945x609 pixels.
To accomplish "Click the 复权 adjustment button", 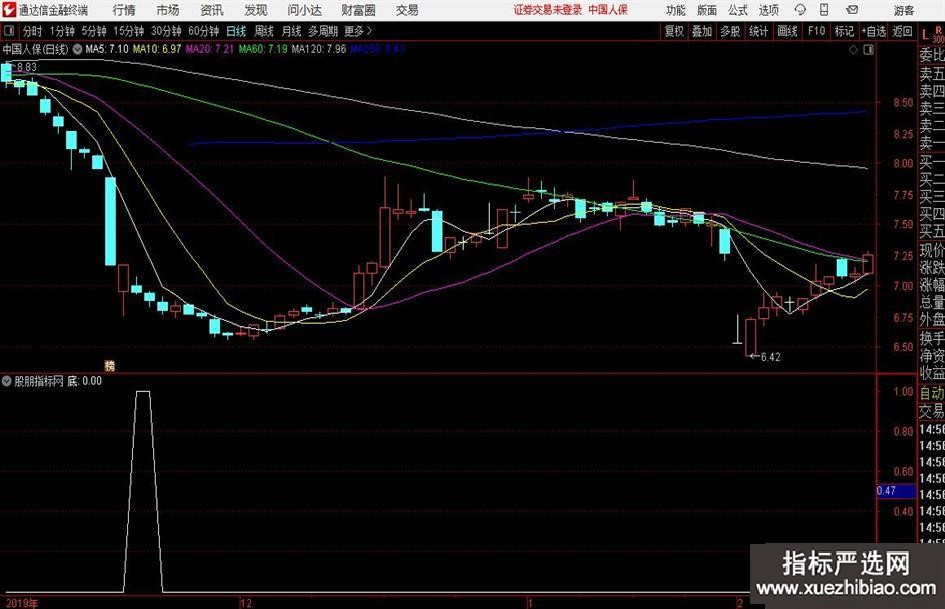I will [674, 31].
